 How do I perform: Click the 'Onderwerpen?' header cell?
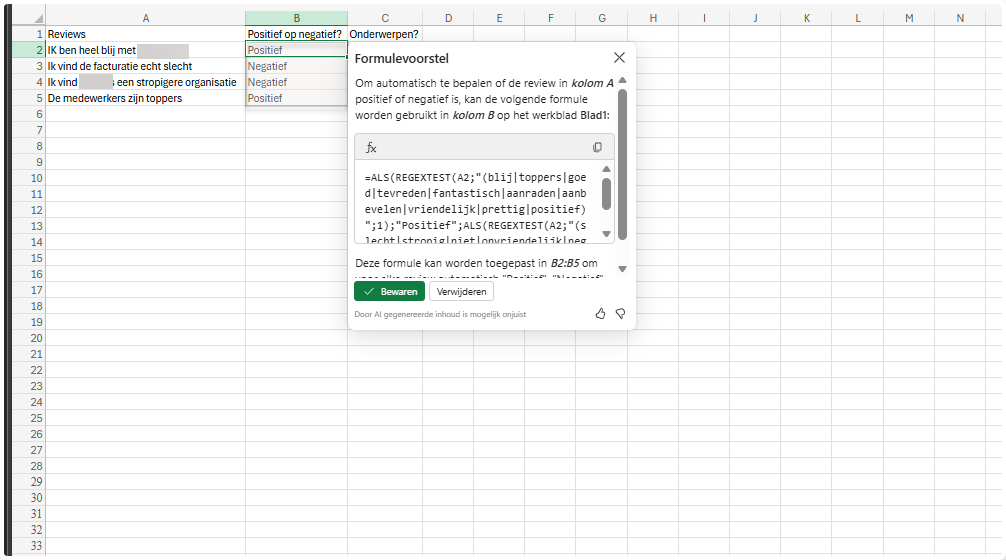(x=384, y=34)
